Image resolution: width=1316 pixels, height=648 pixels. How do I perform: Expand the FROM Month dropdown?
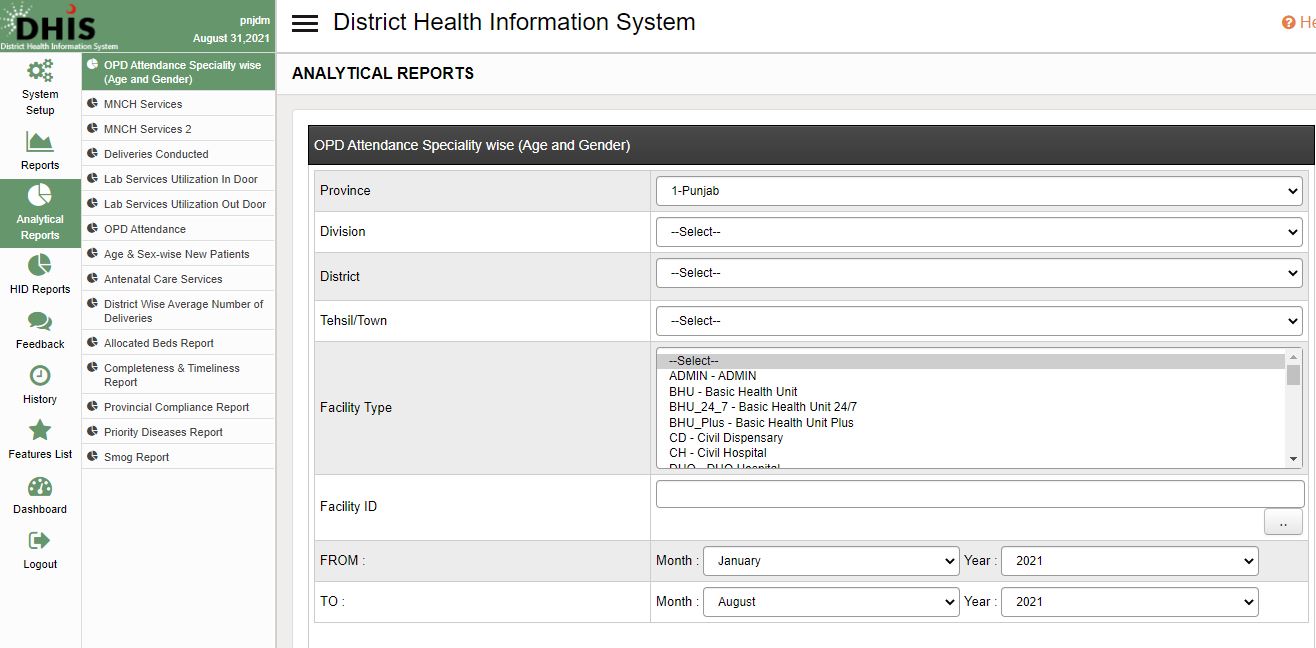830,561
